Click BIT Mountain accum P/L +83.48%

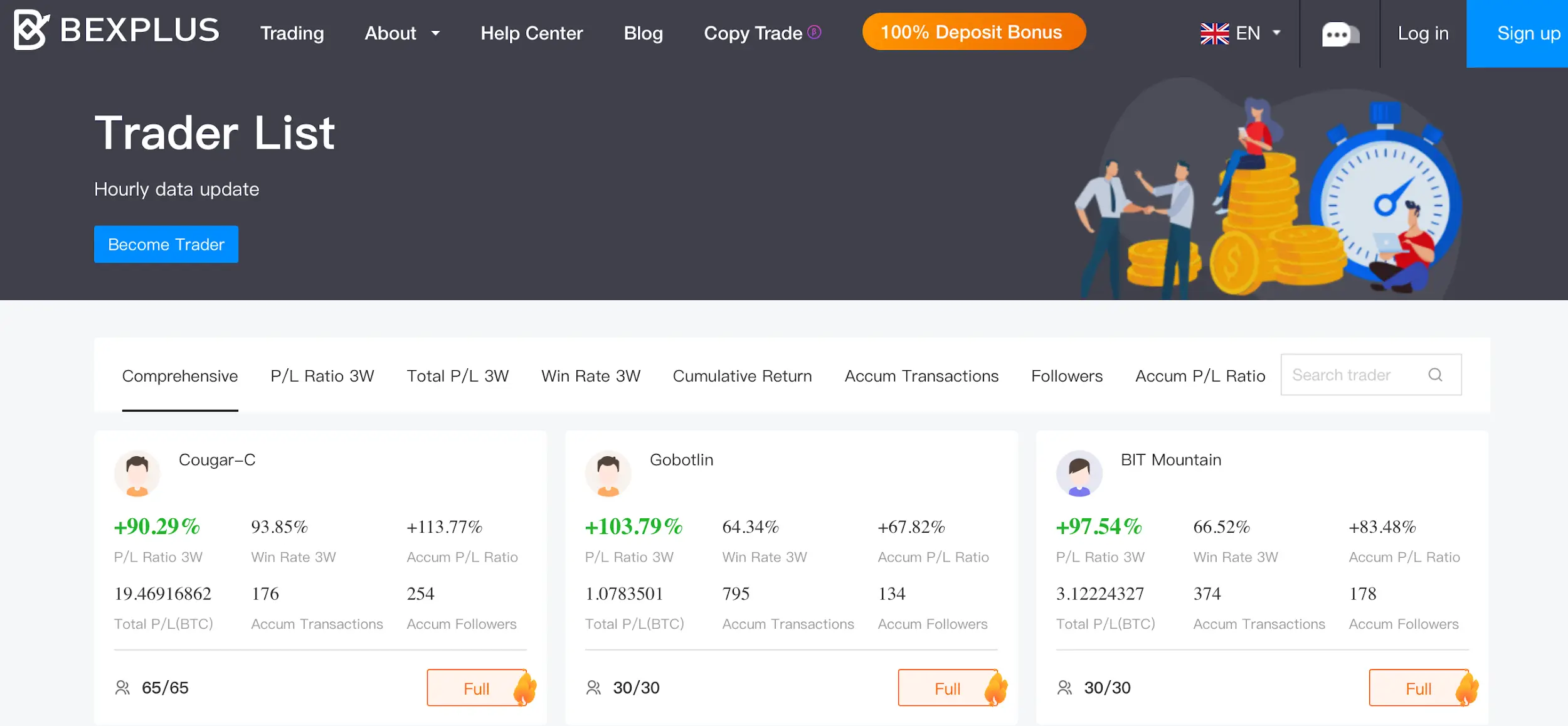tap(1382, 527)
